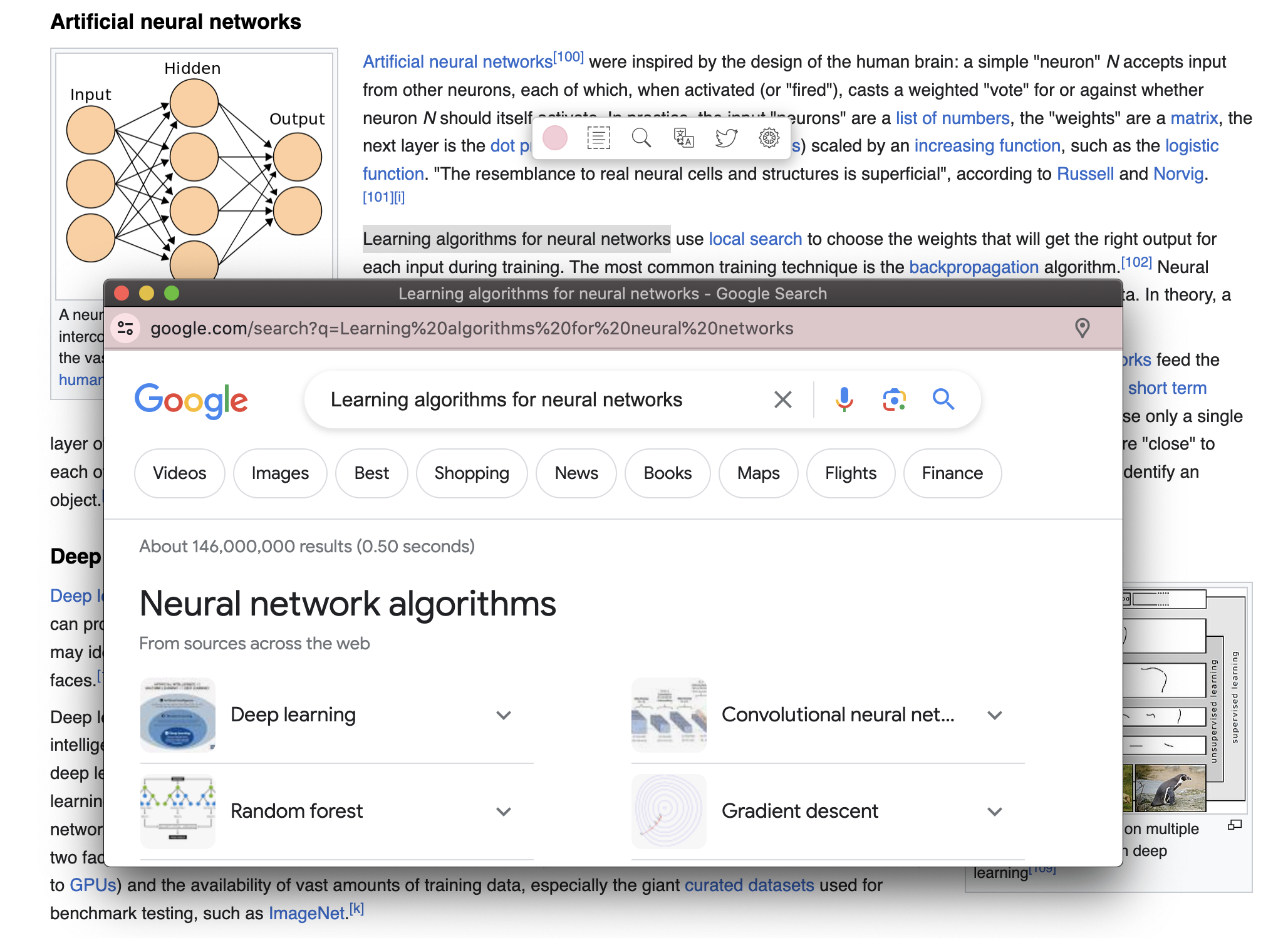
Task: Open the curated datasets link
Action: 749,885
